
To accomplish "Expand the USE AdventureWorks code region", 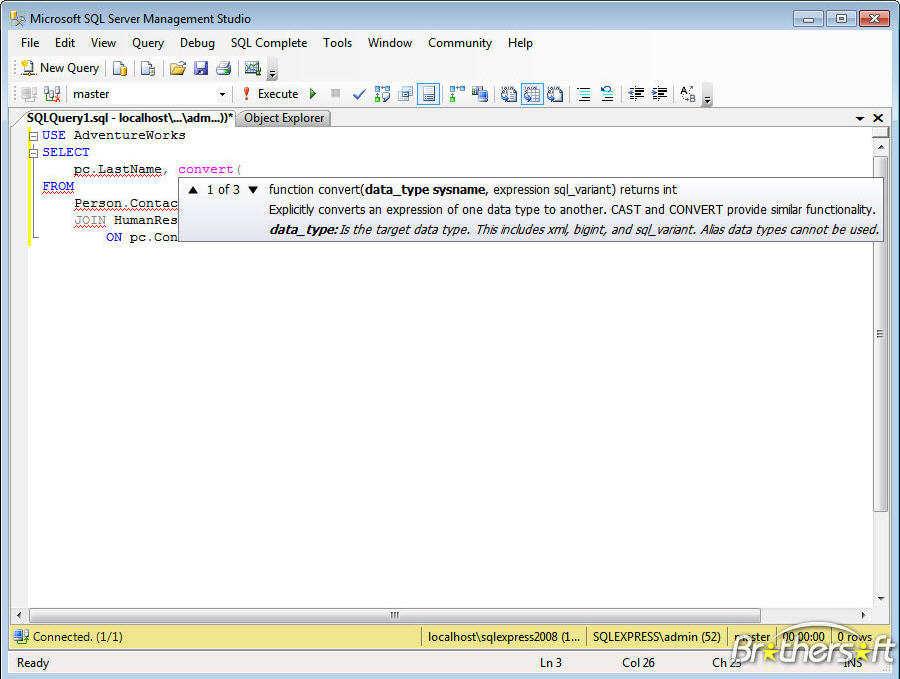I will [x=33, y=135].
